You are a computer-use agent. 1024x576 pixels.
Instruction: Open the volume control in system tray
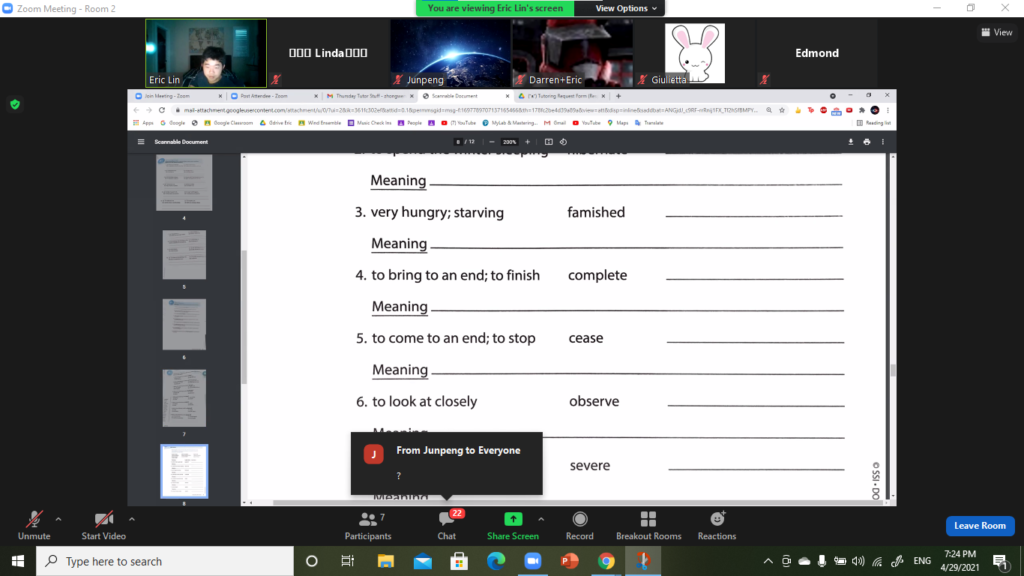click(858, 561)
